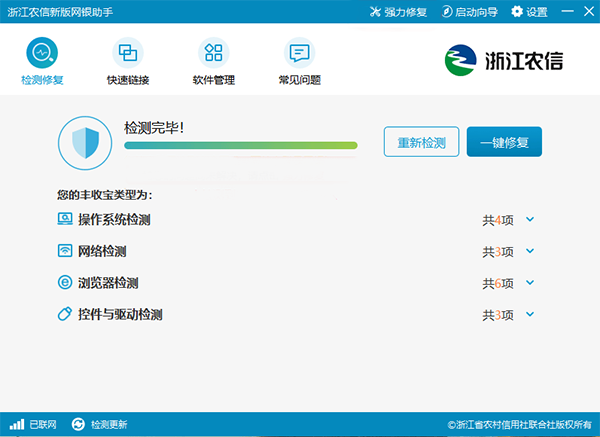Viewport: 600px width, 437px height.
Task: Click the 检测完毕! status text
Action: [154, 127]
